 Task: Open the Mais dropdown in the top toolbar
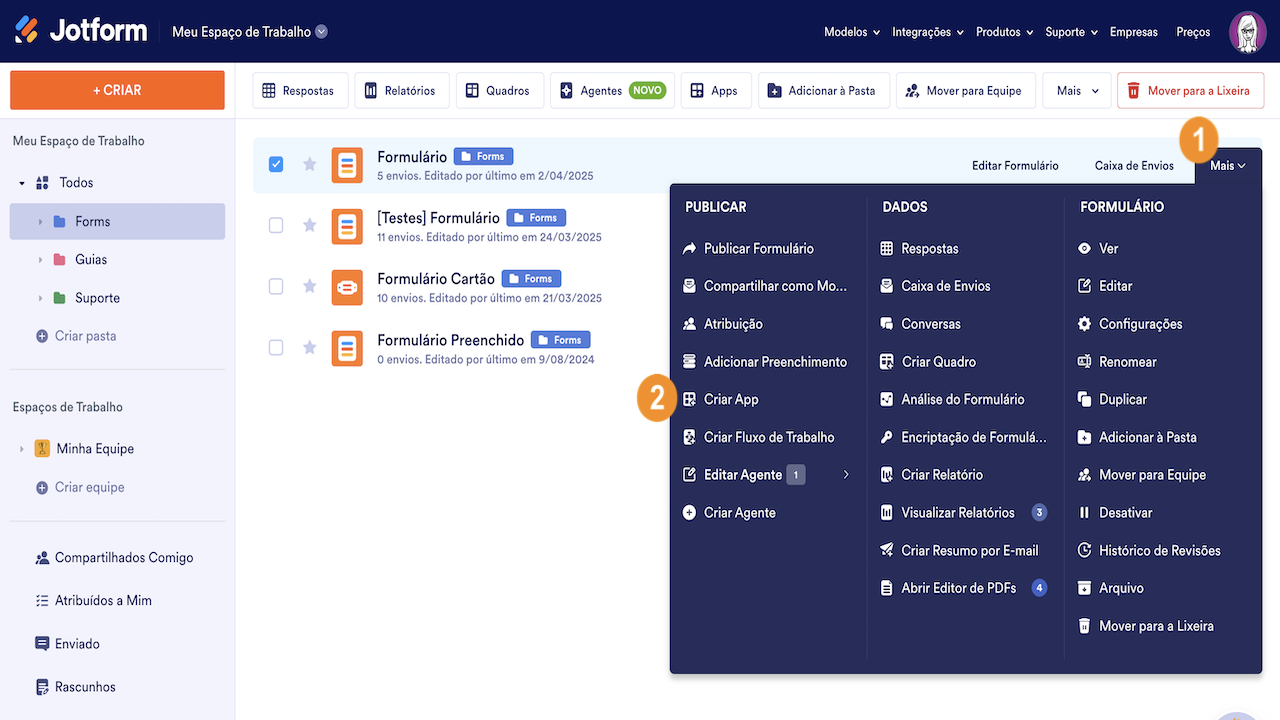[1078, 91]
